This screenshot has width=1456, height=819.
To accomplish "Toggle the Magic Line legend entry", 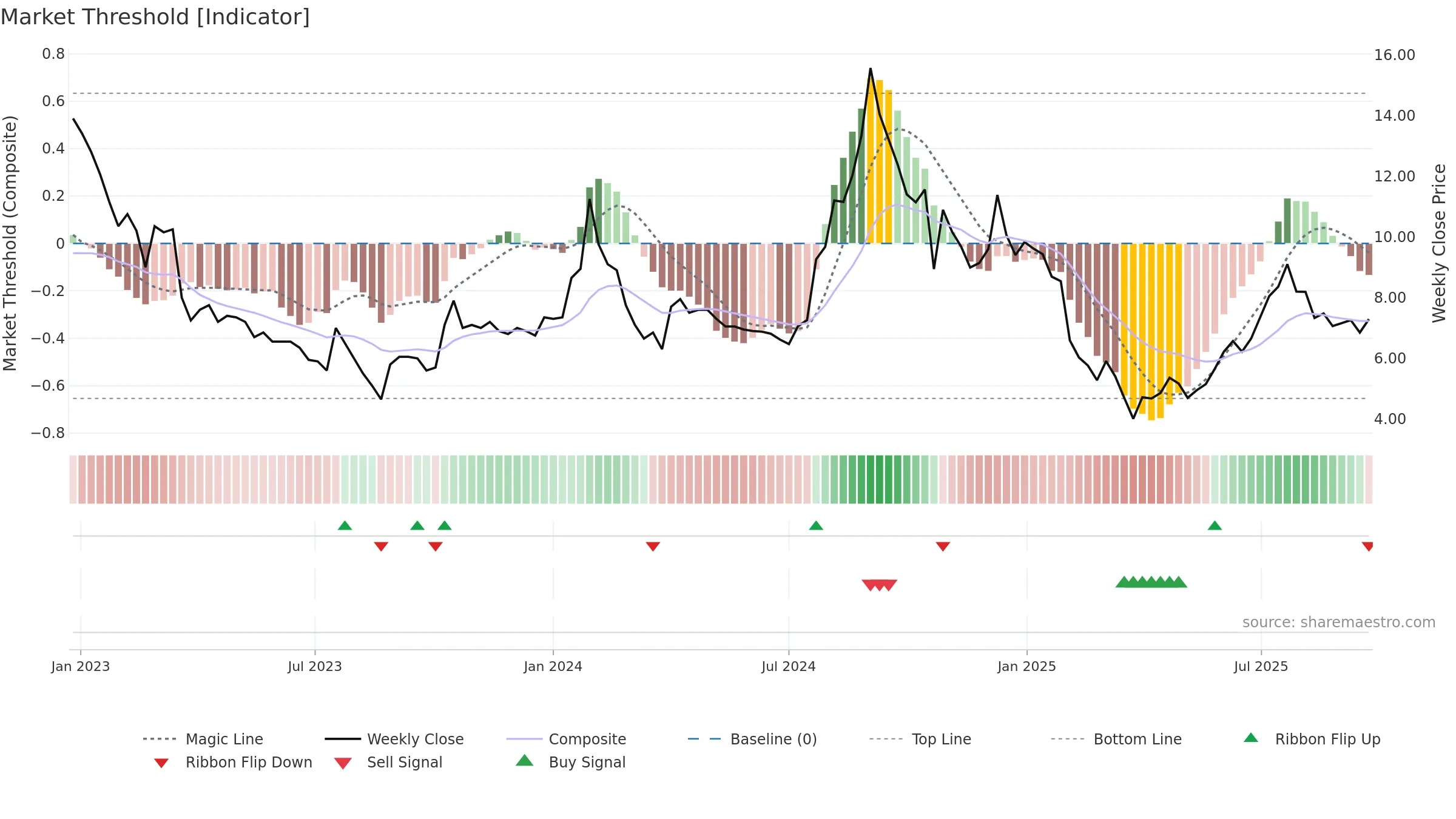I will (203, 739).
